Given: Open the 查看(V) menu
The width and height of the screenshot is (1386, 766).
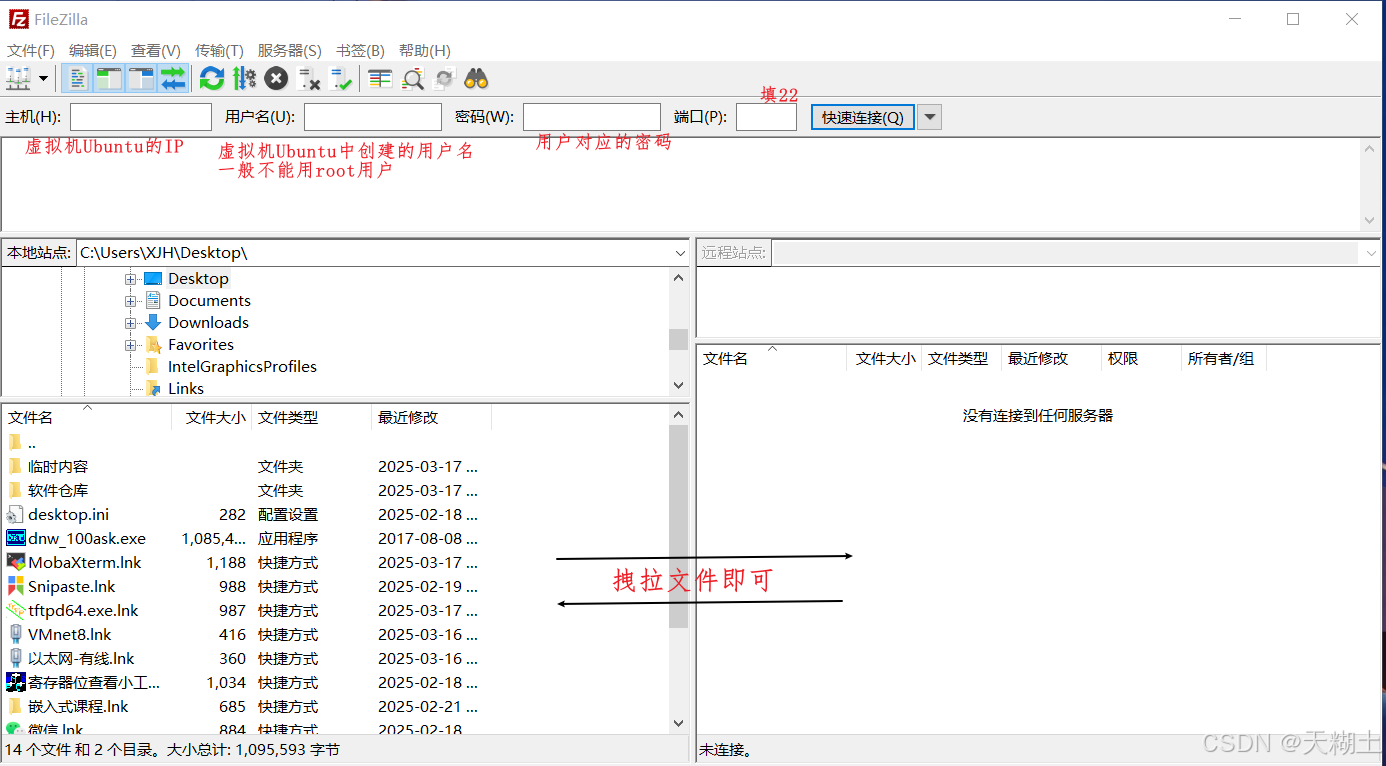Looking at the screenshot, I should 156,50.
